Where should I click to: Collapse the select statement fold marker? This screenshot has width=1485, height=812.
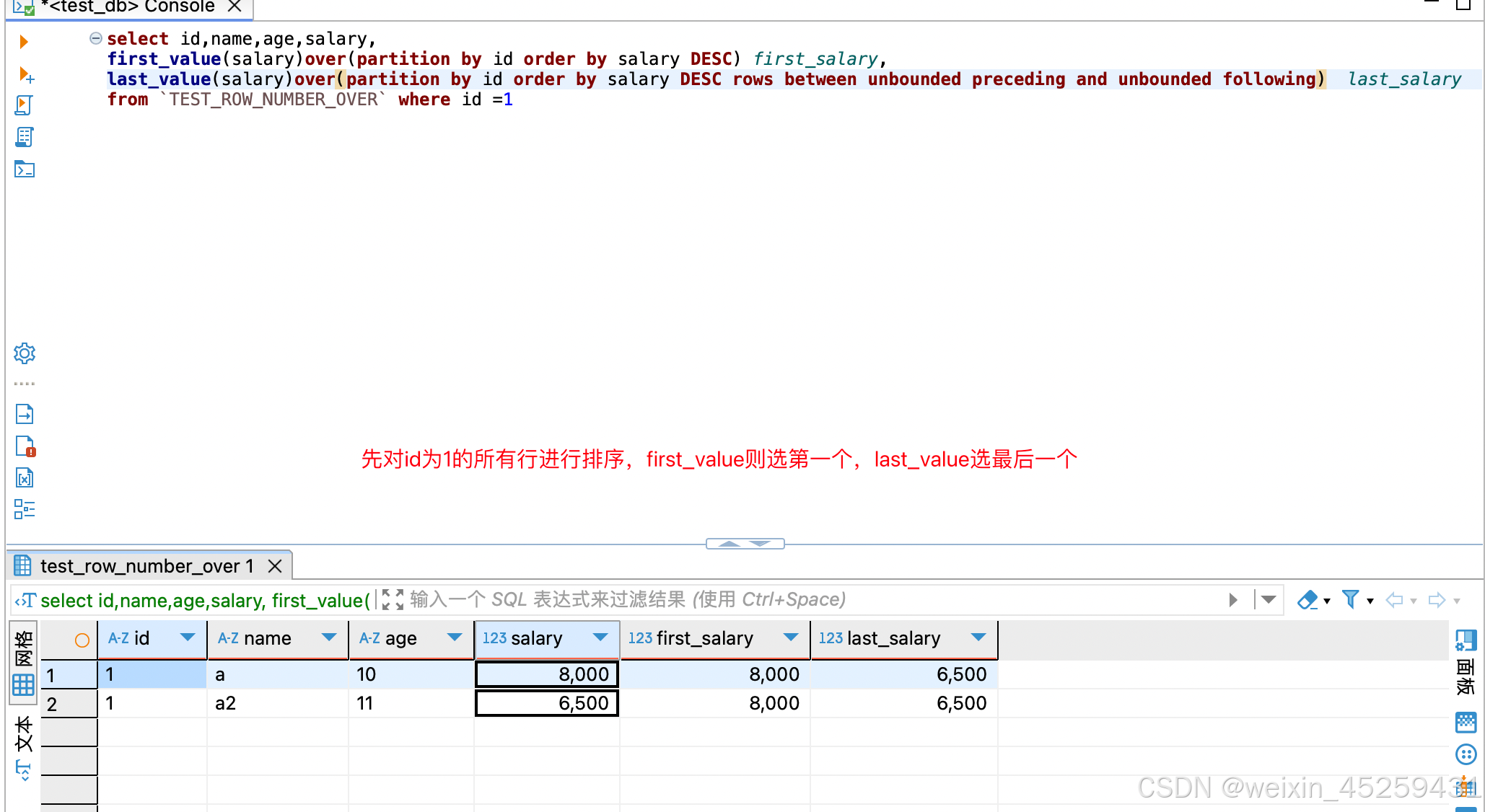pyautogui.click(x=95, y=38)
